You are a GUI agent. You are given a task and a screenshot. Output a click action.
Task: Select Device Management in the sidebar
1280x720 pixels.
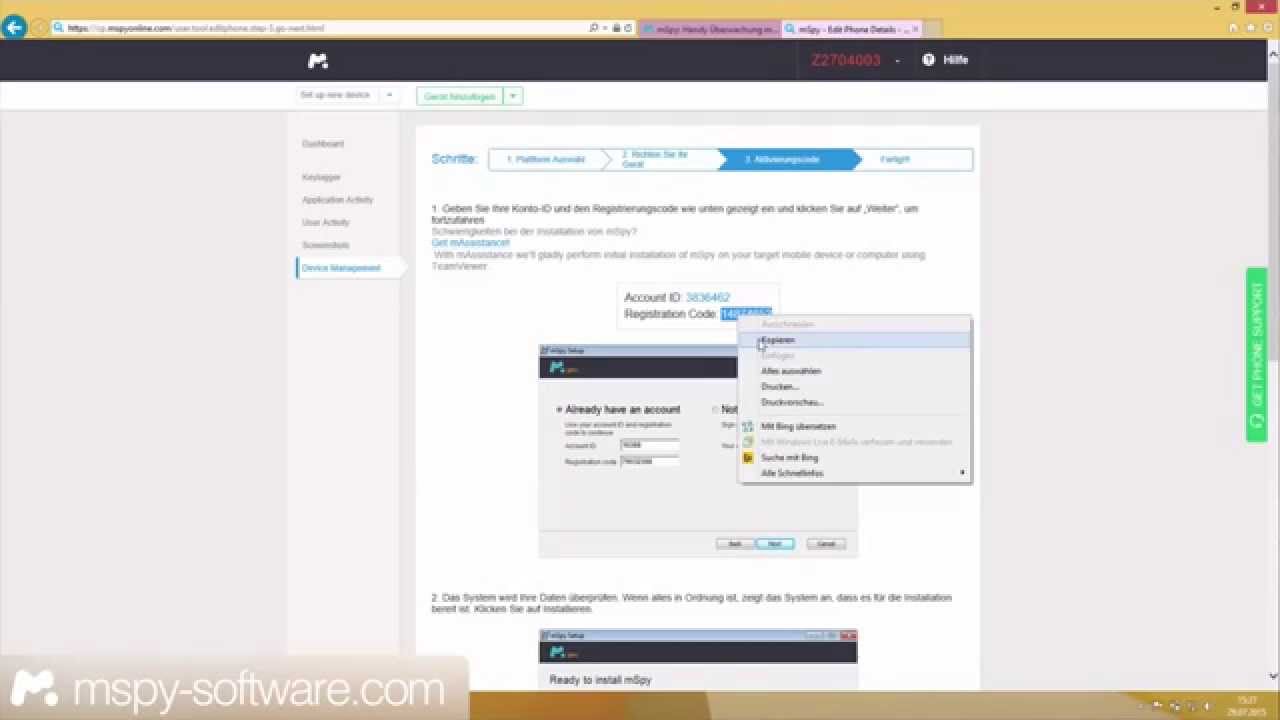(x=341, y=268)
